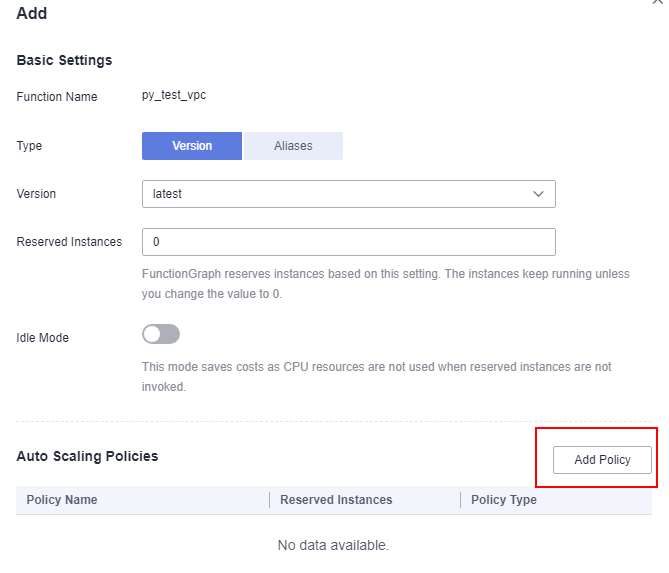Screen dimensions: 669x573
Task: Click the Policy Name column header
Action: pyautogui.click(x=62, y=500)
